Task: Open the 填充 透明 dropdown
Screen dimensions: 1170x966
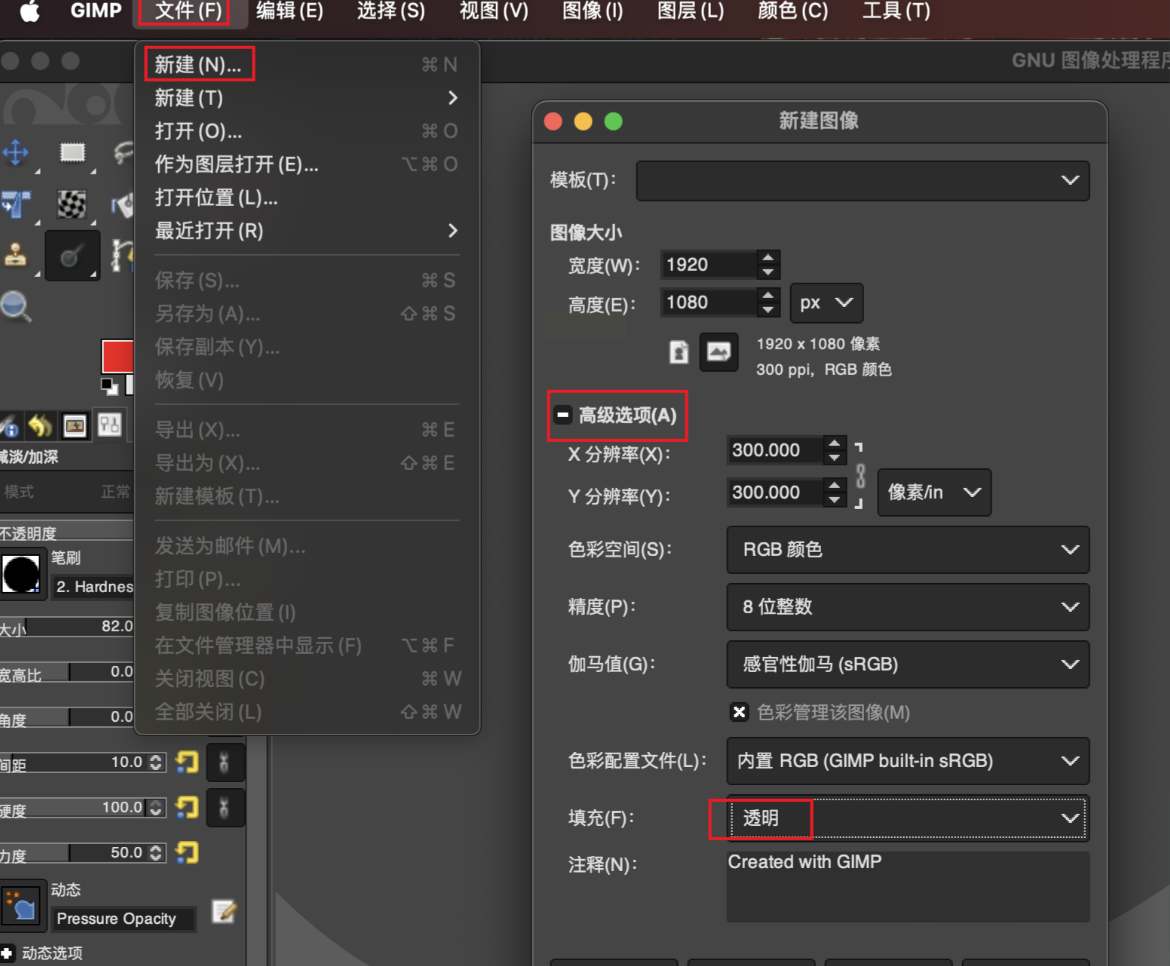Action: coord(907,818)
